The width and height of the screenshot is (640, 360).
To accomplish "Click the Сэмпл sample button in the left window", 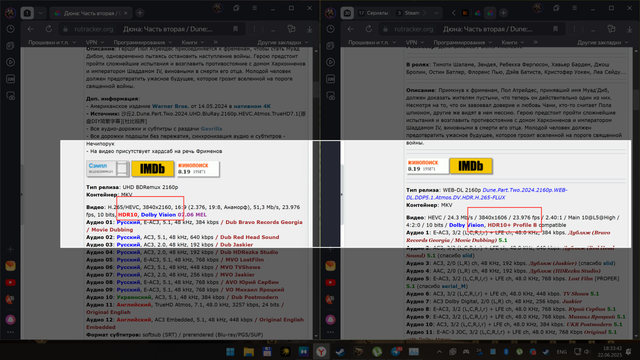I will pos(108,169).
